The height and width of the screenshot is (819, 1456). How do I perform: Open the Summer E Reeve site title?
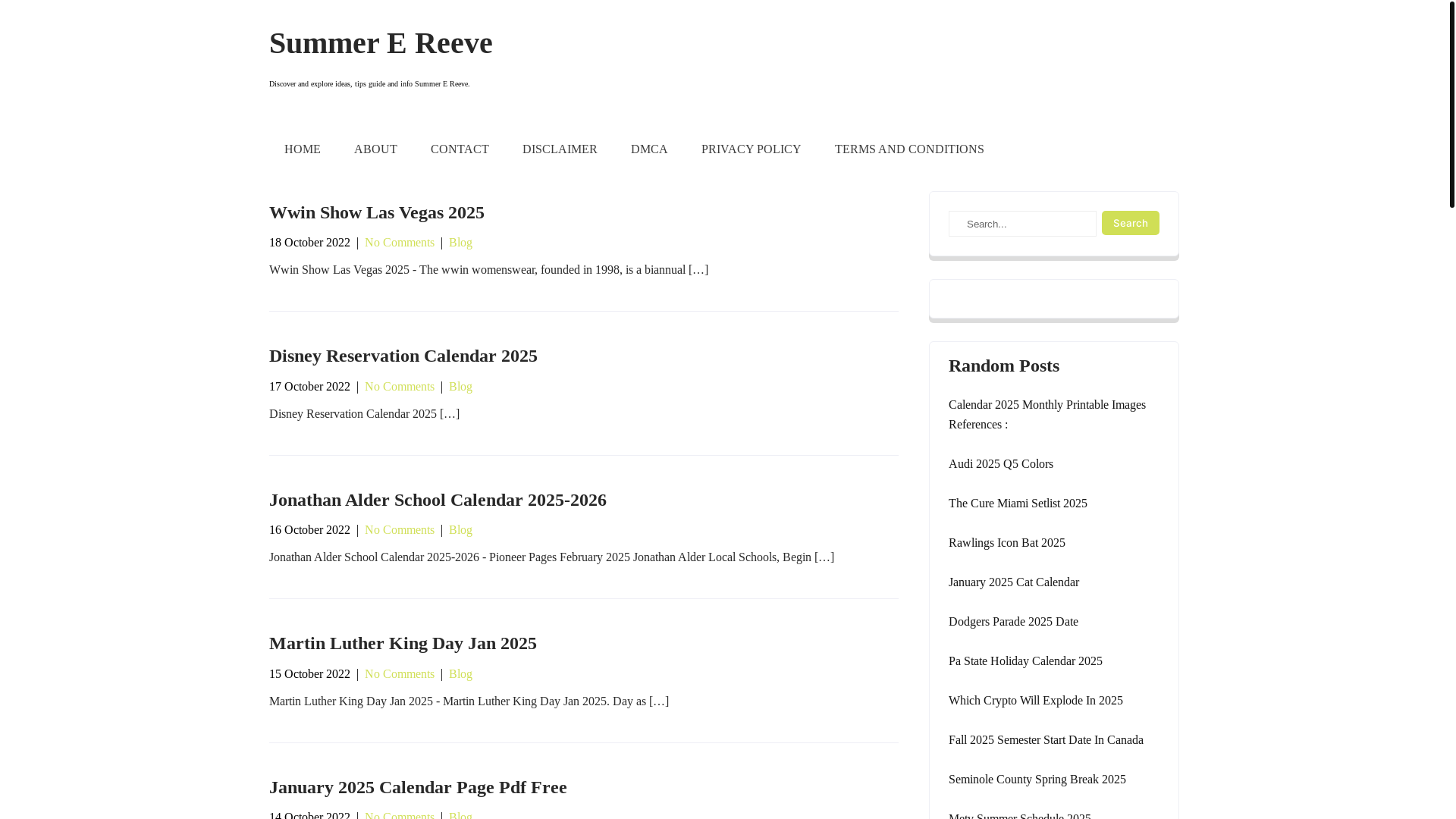(x=381, y=43)
